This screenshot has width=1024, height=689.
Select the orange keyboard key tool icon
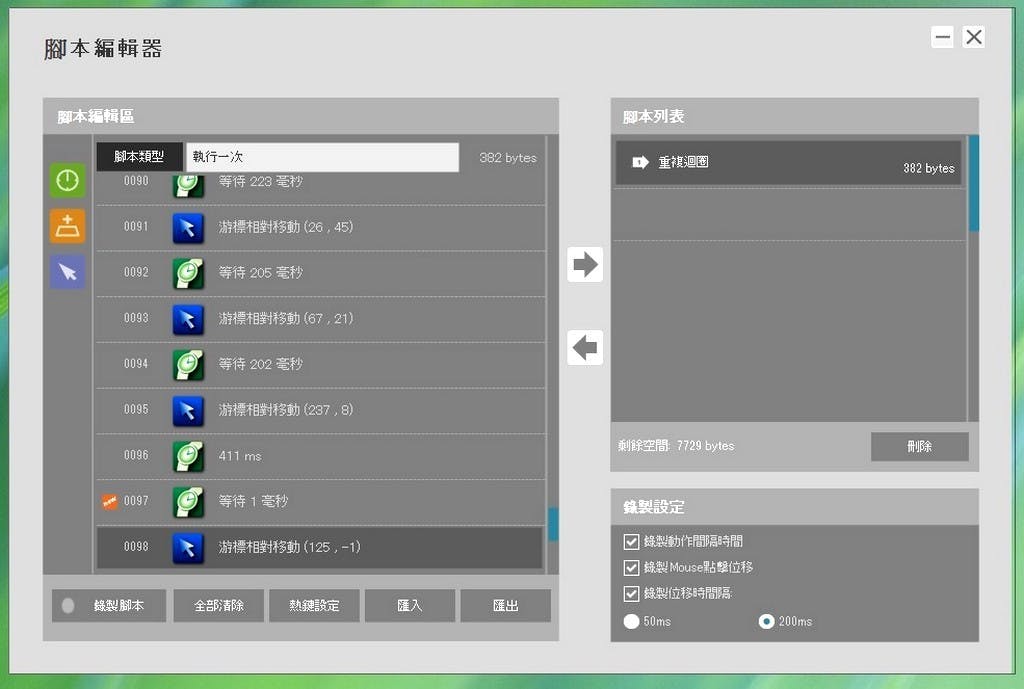[x=67, y=226]
